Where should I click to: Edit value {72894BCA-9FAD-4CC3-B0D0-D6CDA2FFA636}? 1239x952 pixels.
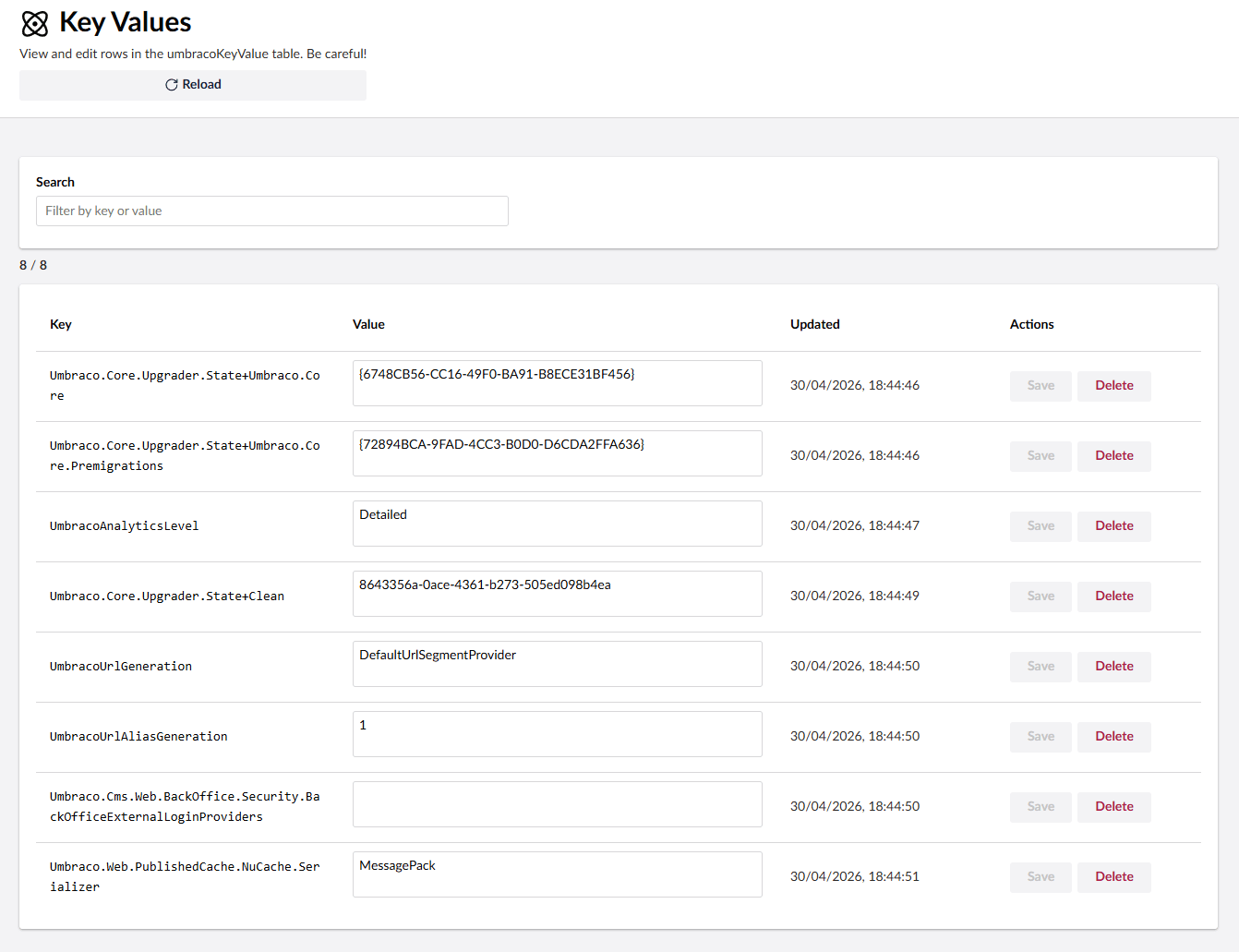click(558, 453)
